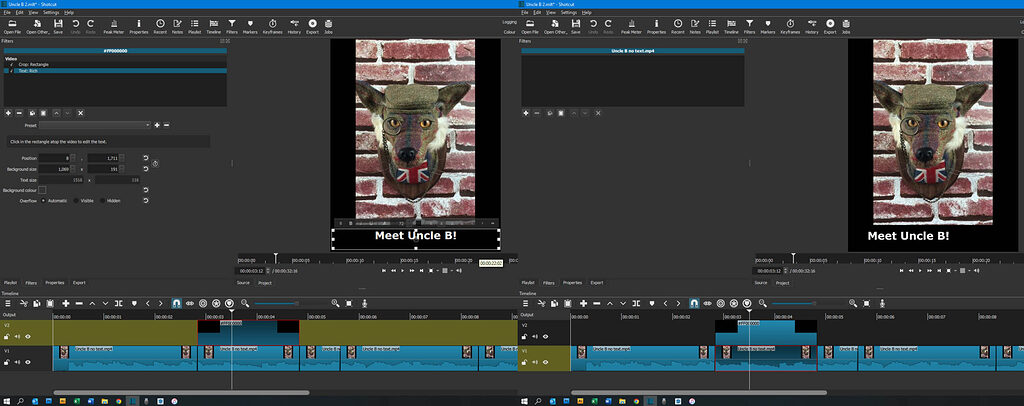Click record audio microphone in left timeline toolbar

tap(364, 302)
